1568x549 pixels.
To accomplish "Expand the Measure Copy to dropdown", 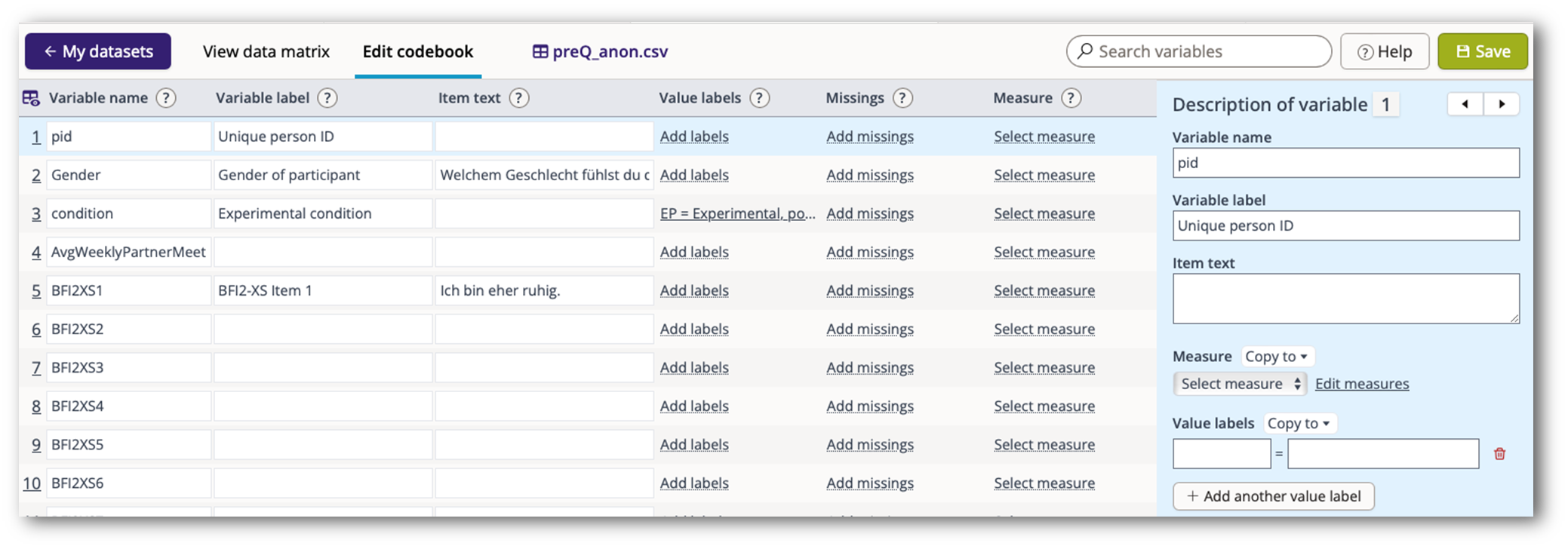I will coord(1276,357).
